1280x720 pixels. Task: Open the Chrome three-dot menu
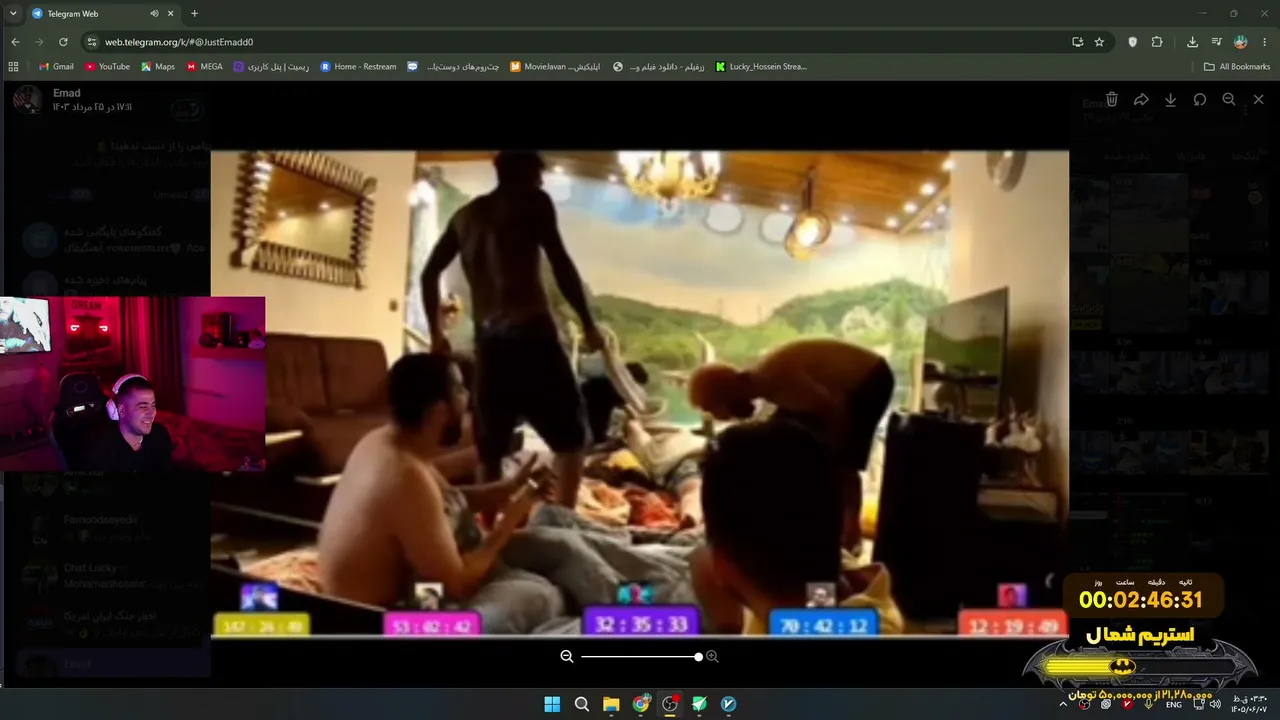1265,42
